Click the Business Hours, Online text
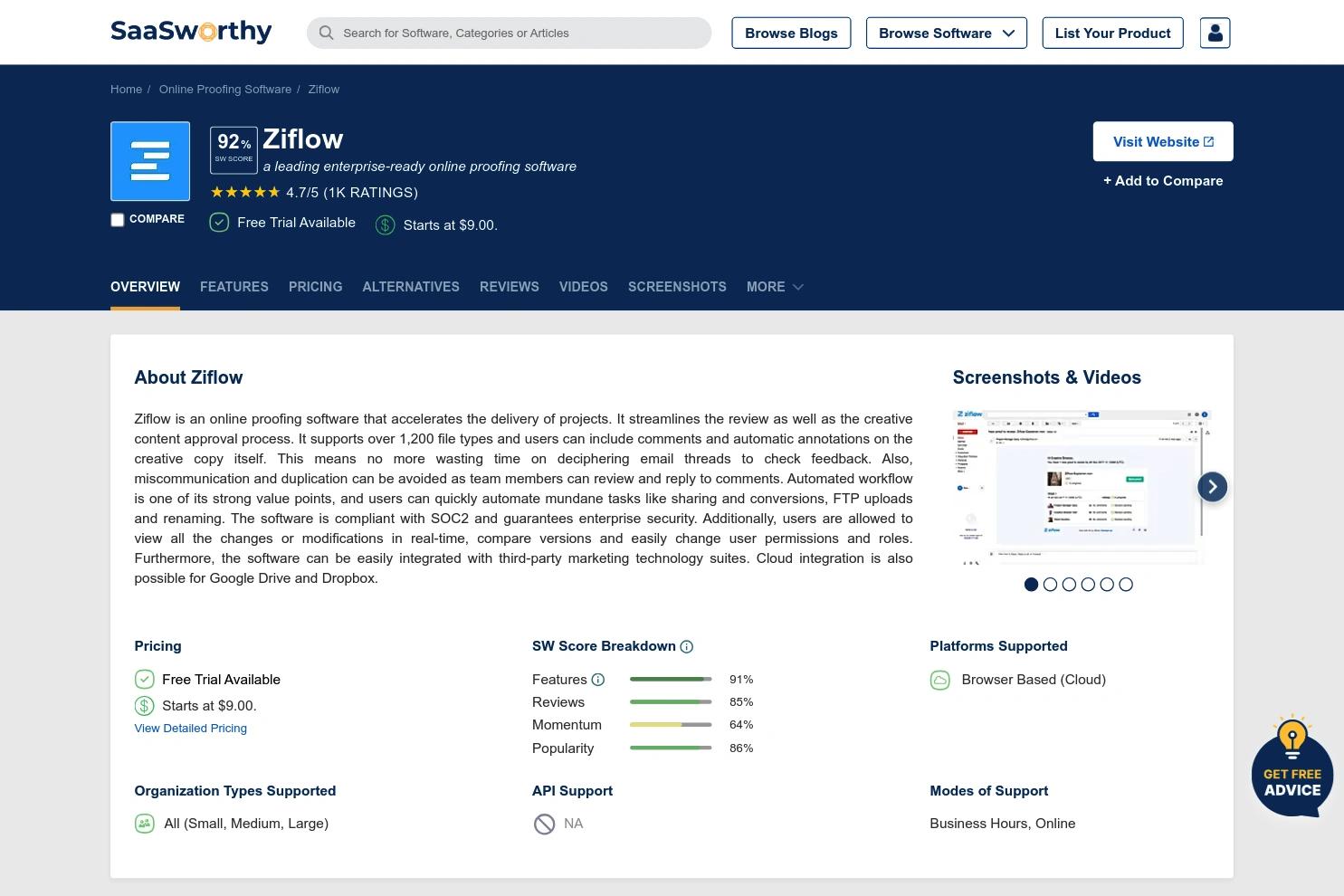The width and height of the screenshot is (1344, 896). 1003,824
